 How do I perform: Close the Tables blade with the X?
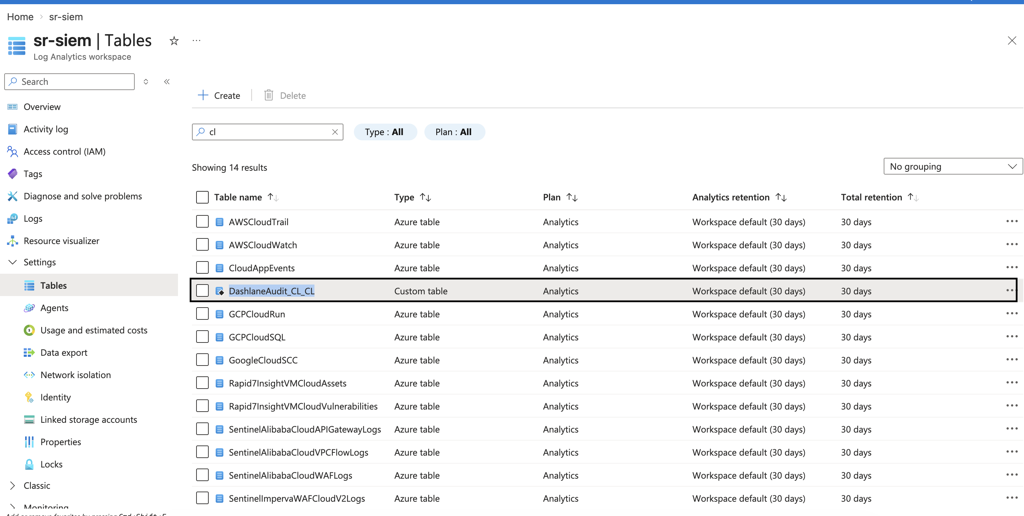click(1012, 40)
